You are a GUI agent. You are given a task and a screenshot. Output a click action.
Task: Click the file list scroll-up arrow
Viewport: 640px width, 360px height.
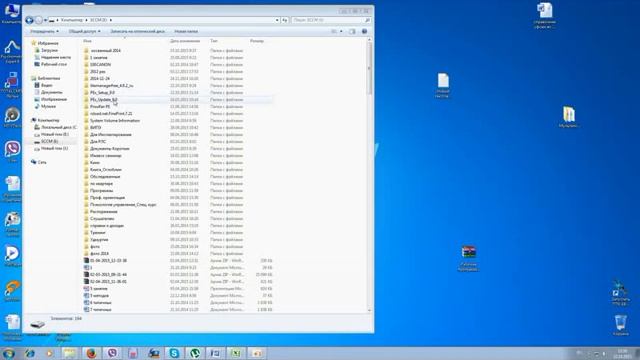click(369, 40)
